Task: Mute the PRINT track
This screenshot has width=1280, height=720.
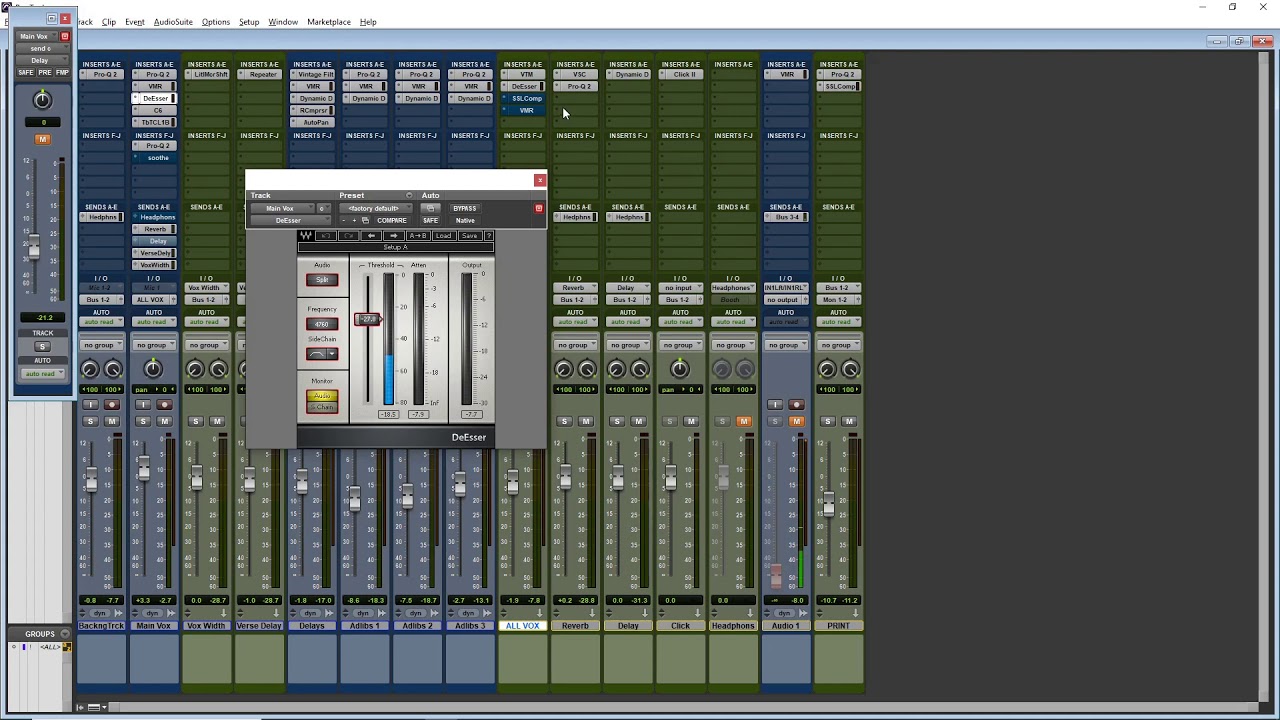Action: tap(849, 421)
